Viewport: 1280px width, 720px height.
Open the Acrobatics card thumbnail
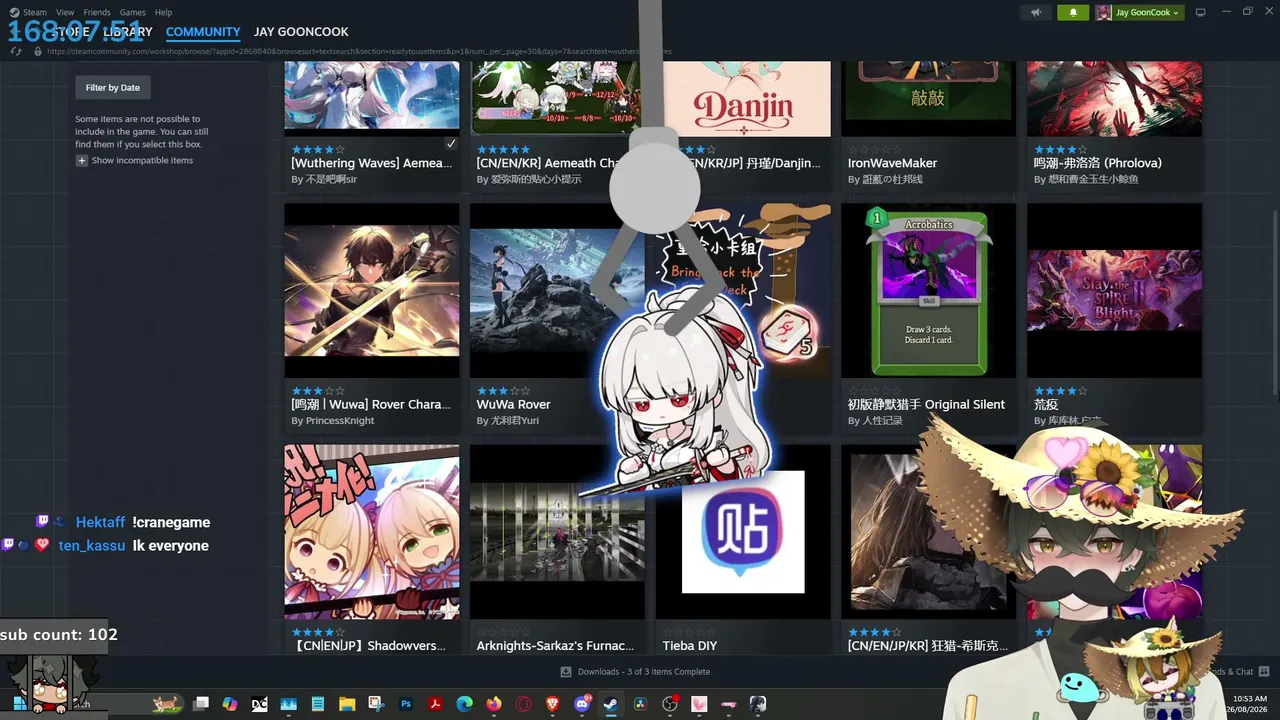(929, 291)
